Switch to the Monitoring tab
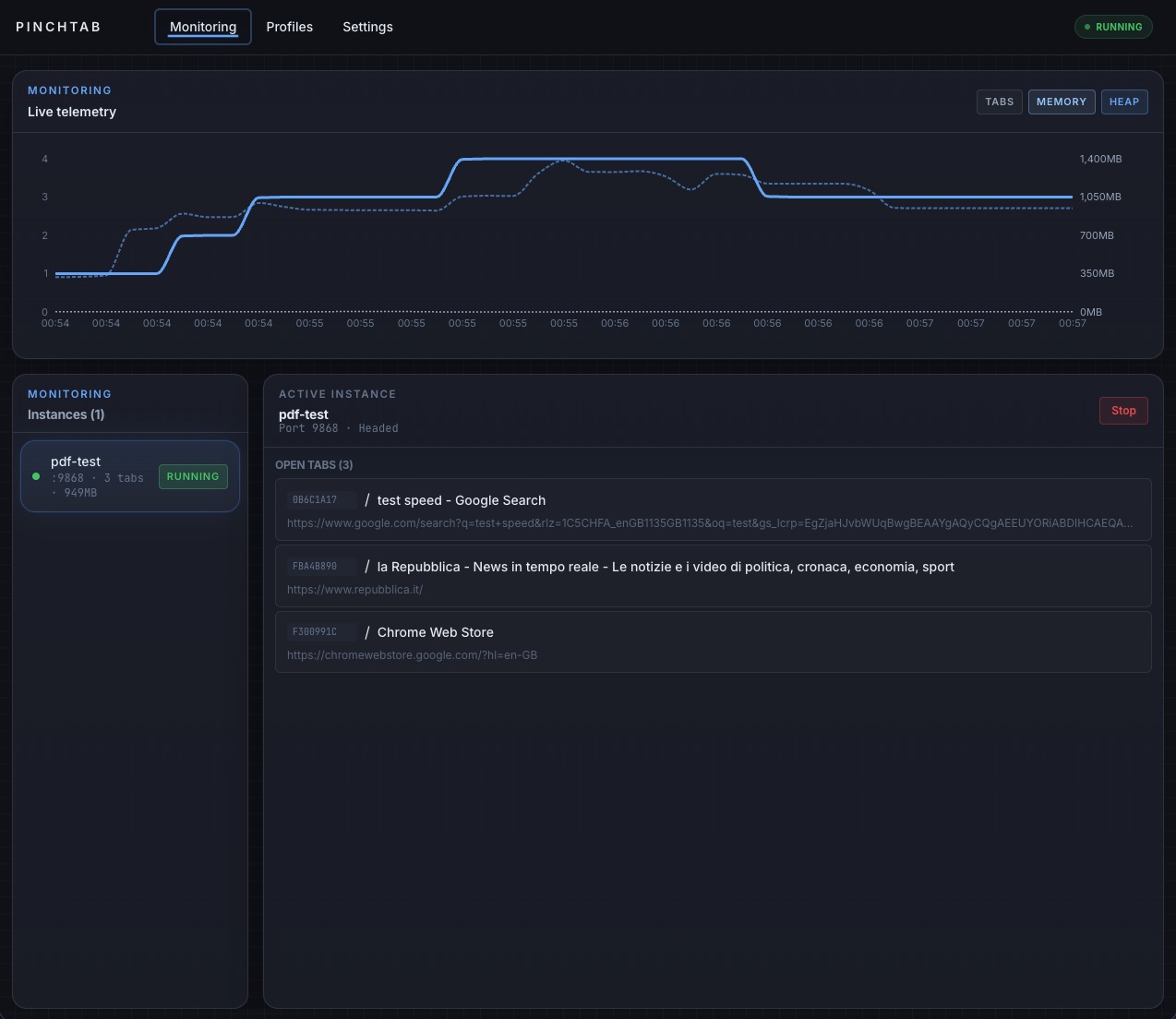Screen dimensions: 1176x1019 click(x=202, y=27)
